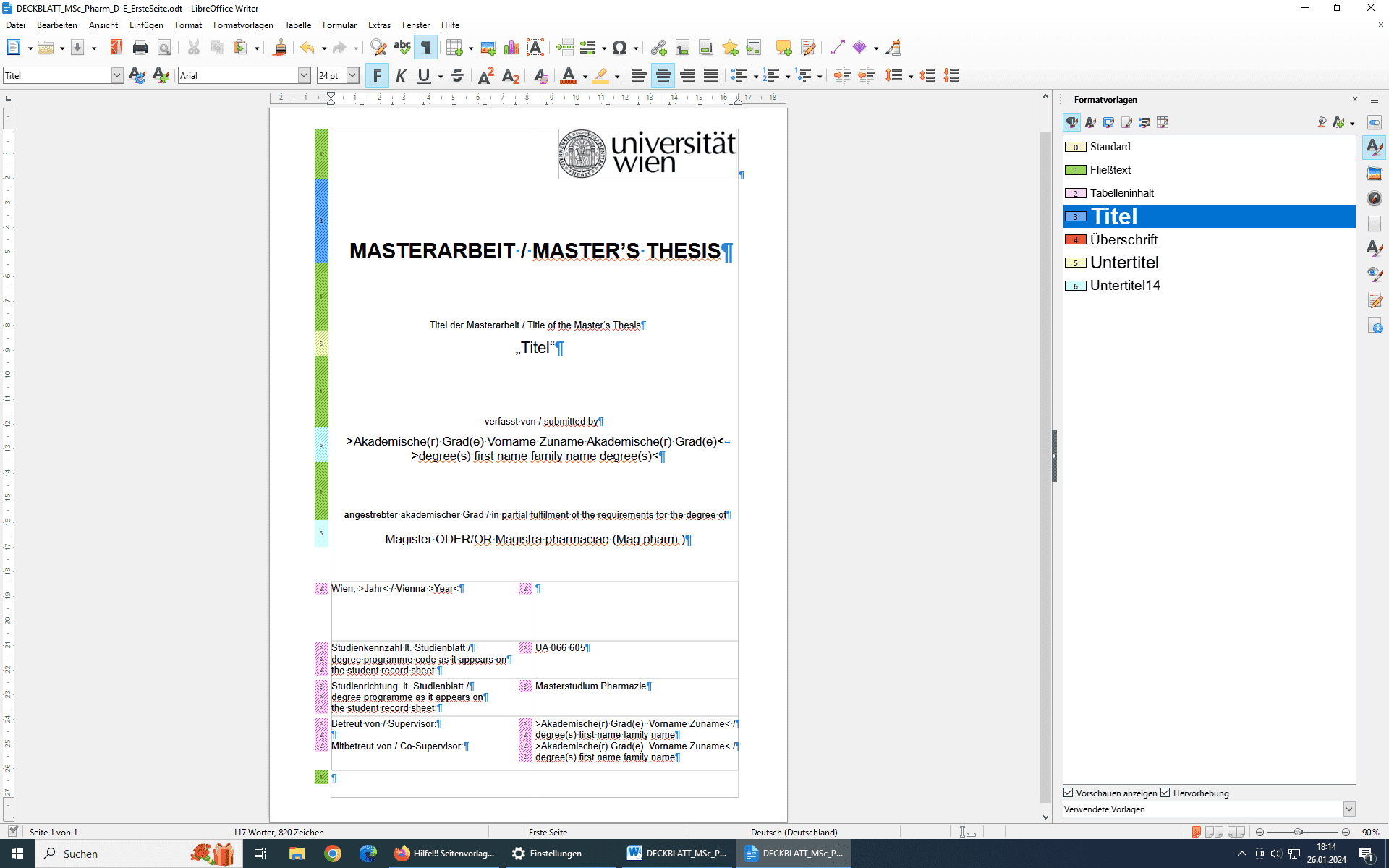
Task: Insert an image from the toolbar
Action: (488, 48)
